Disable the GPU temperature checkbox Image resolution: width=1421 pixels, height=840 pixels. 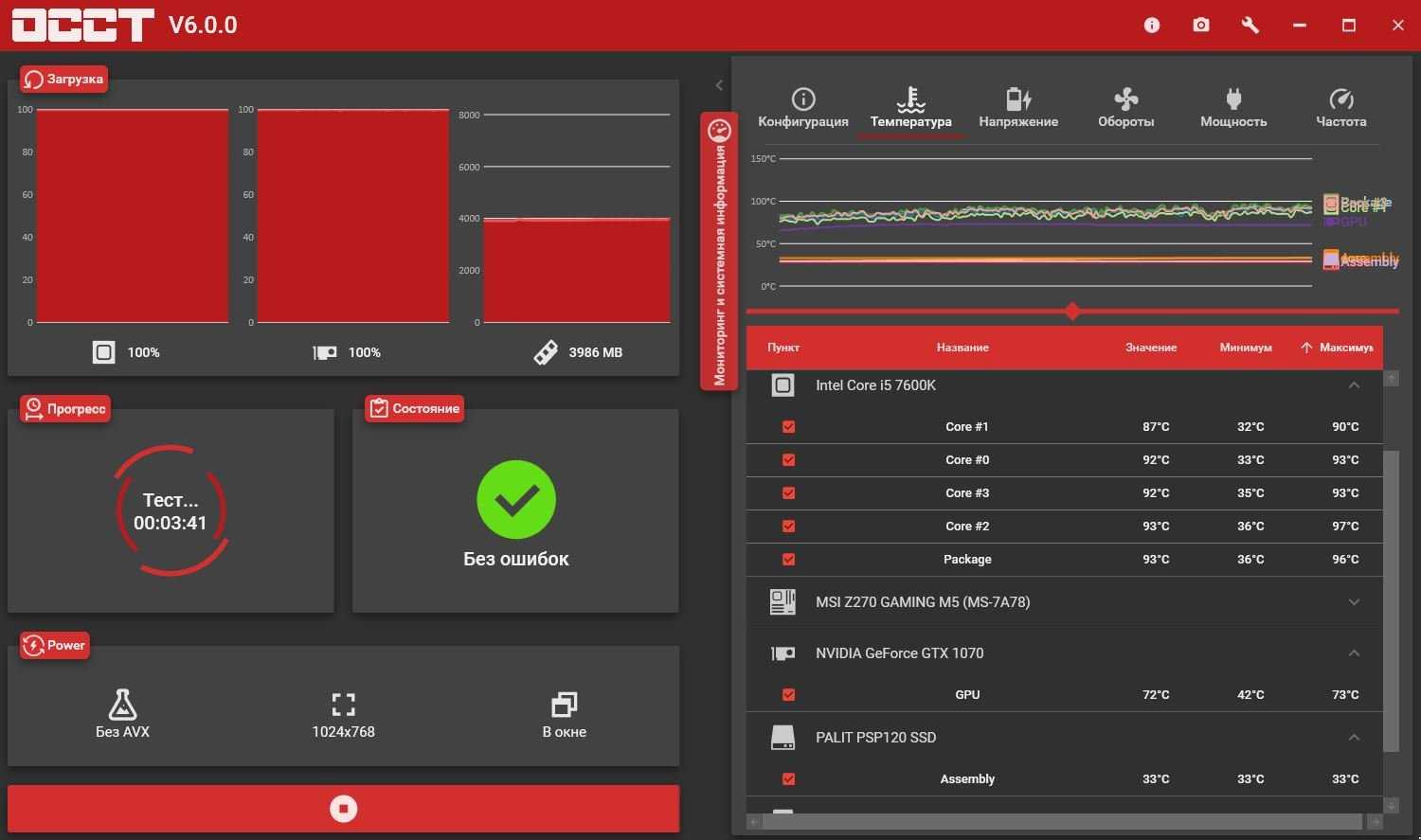pos(788,695)
